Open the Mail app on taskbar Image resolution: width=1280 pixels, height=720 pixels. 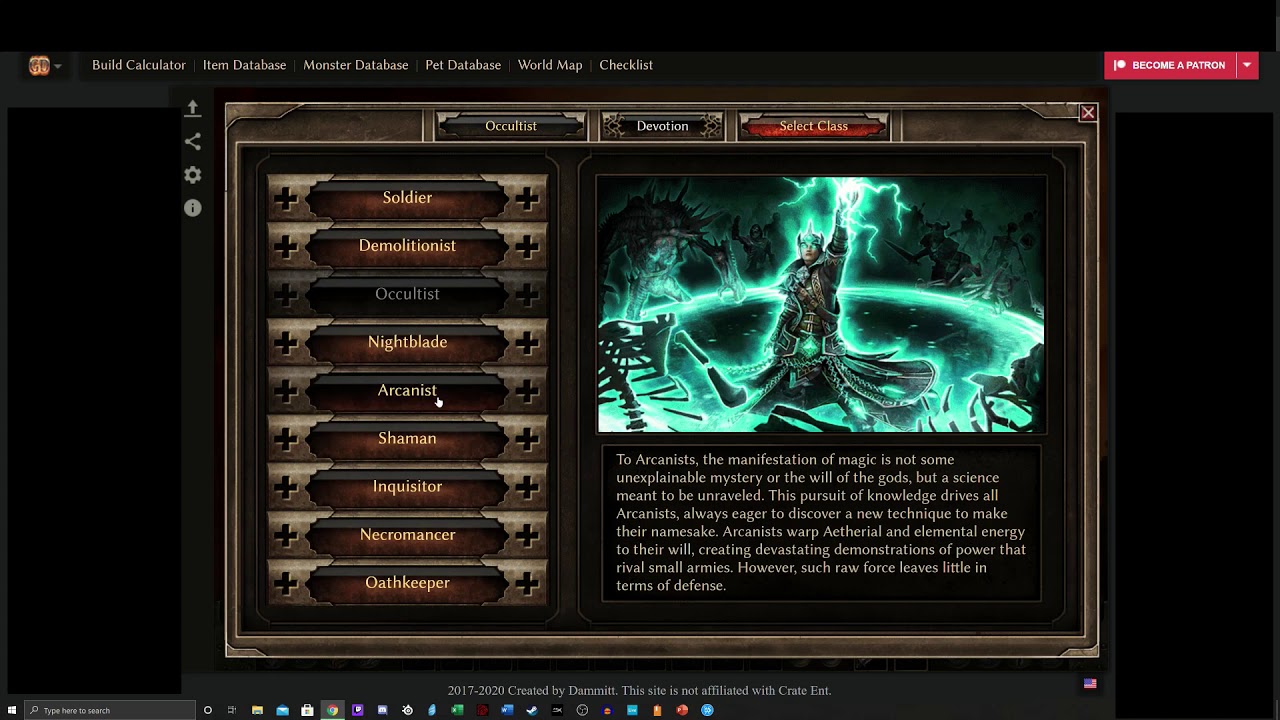(282, 710)
